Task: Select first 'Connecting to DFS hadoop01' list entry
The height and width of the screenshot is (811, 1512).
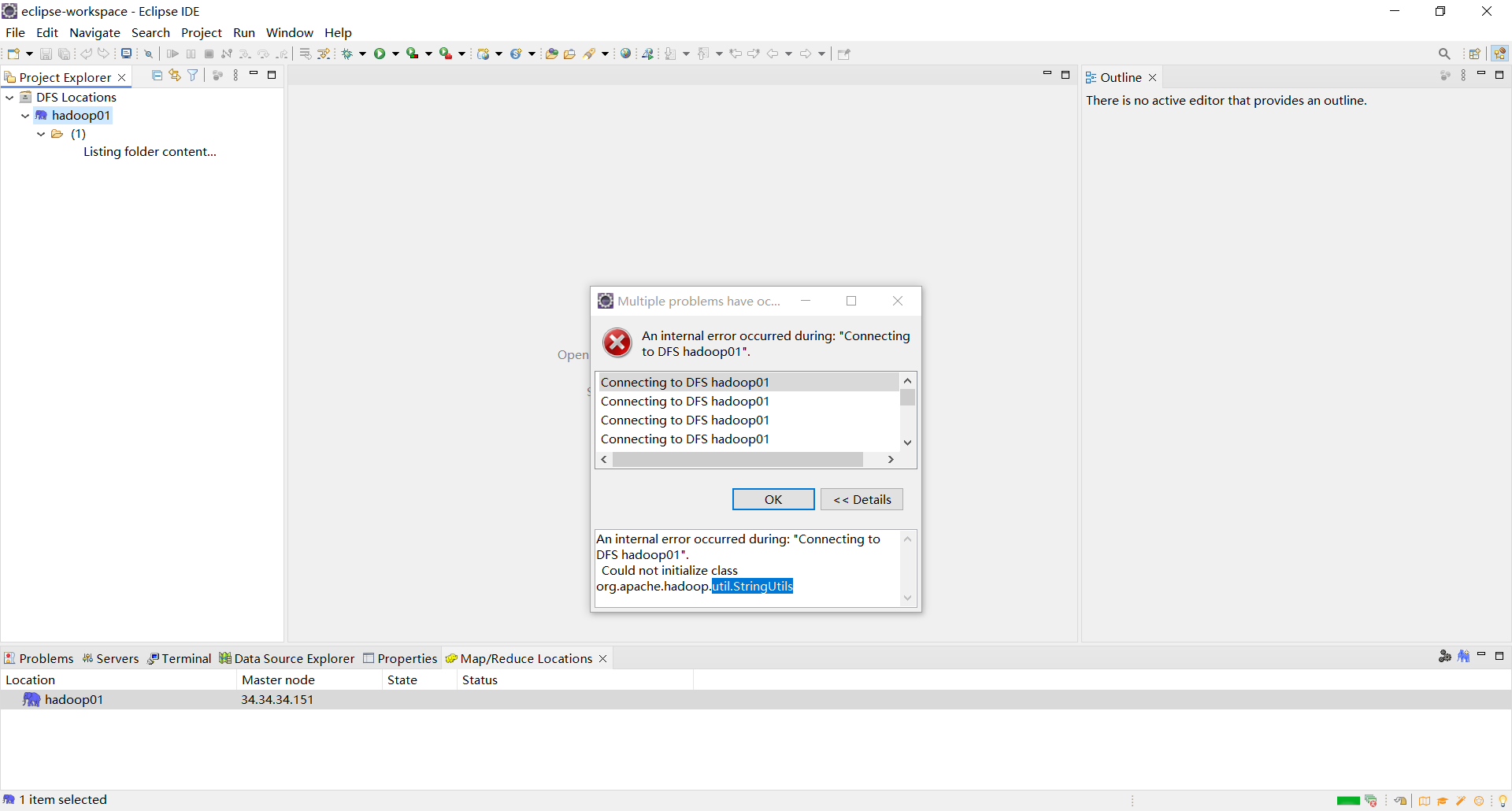Action: pos(748,383)
